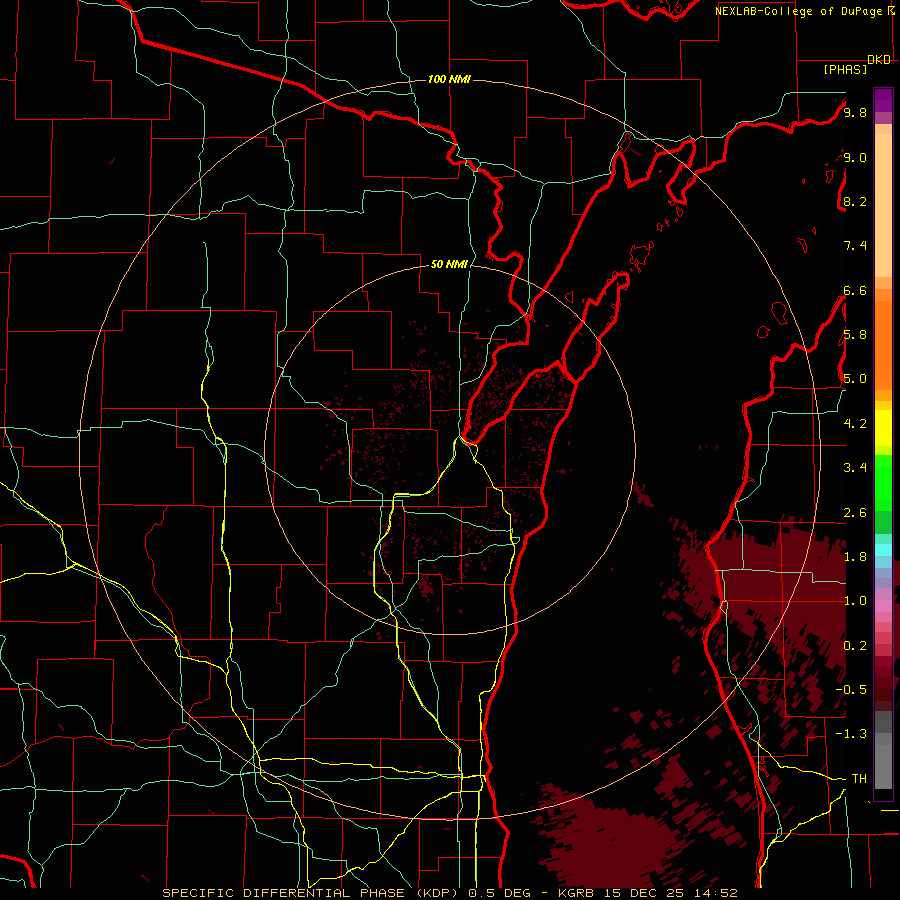Click the 9.8 value on the color scale
Screen dimensions: 900x900
[x=855, y=112]
